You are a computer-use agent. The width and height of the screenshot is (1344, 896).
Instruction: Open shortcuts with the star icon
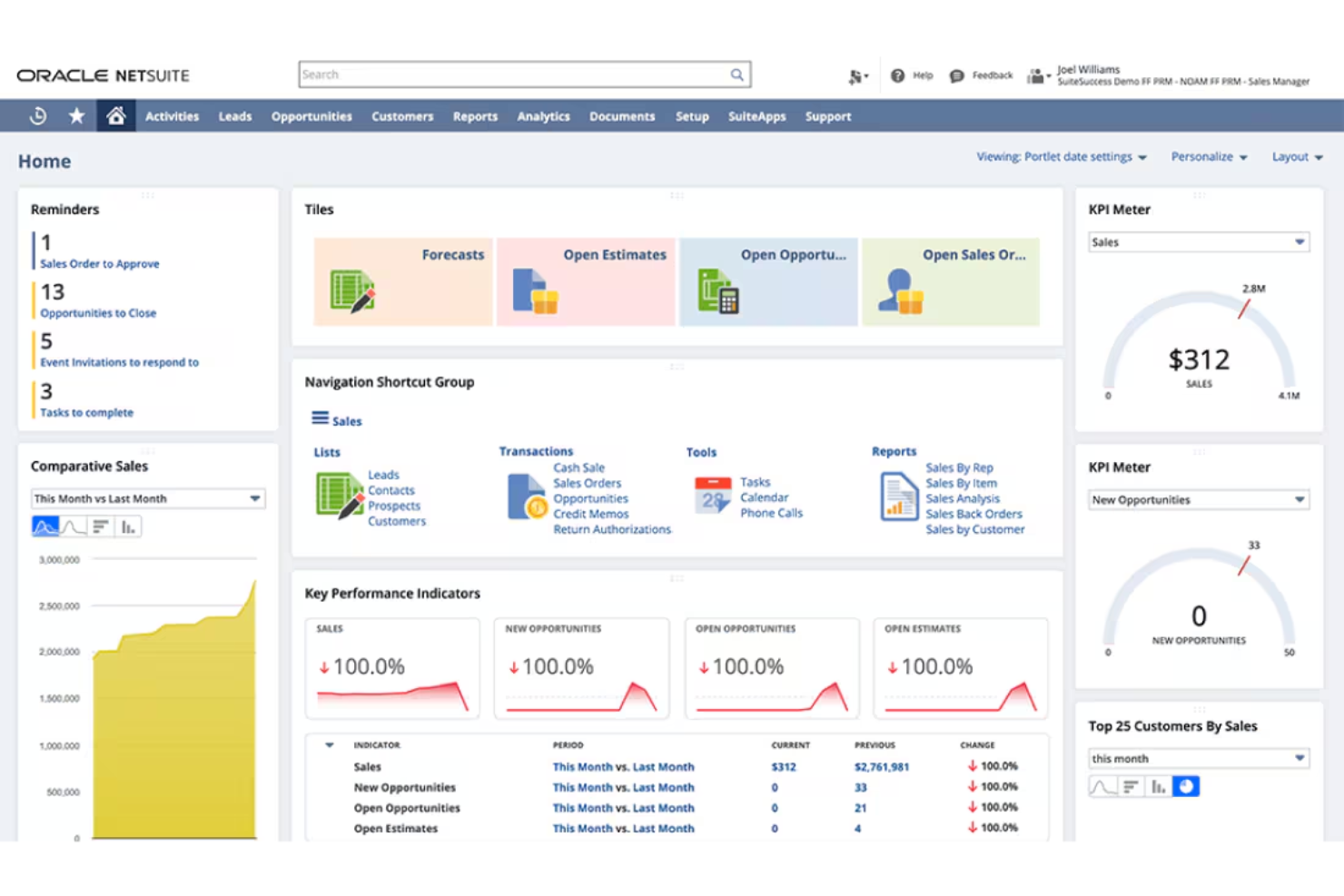pyautogui.click(x=76, y=115)
